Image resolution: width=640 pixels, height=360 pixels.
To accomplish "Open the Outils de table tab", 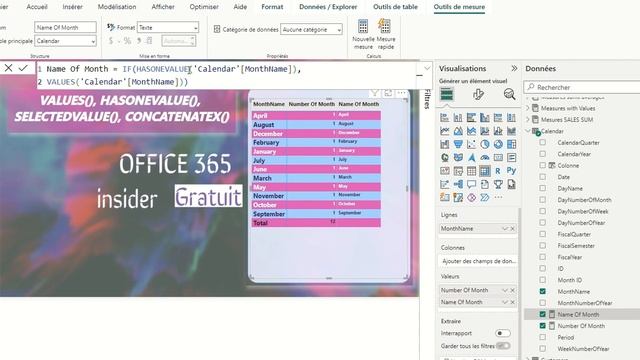I will pyautogui.click(x=395, y=7).
